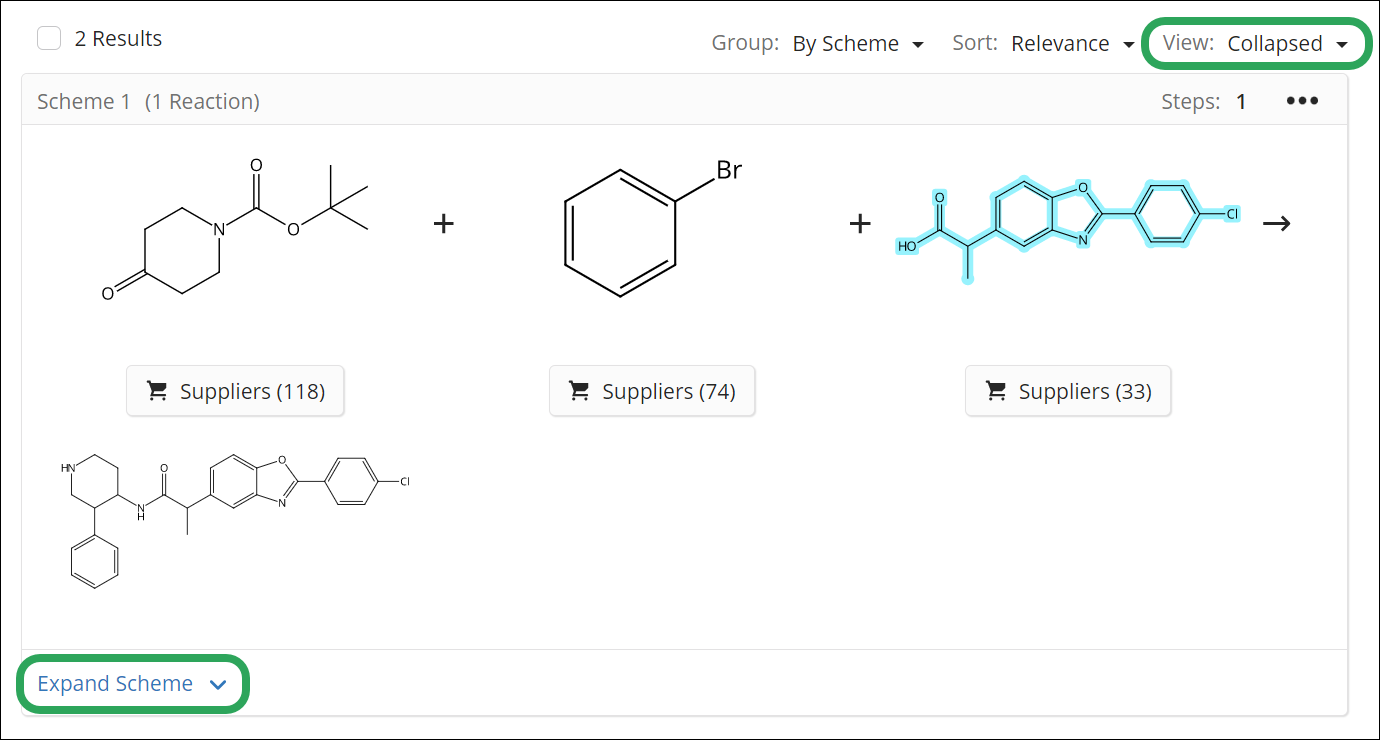The height and width of the screenshot is (740, 1380).
Task: Open the View Collapsed dropdown
Action: point(1288,44)
